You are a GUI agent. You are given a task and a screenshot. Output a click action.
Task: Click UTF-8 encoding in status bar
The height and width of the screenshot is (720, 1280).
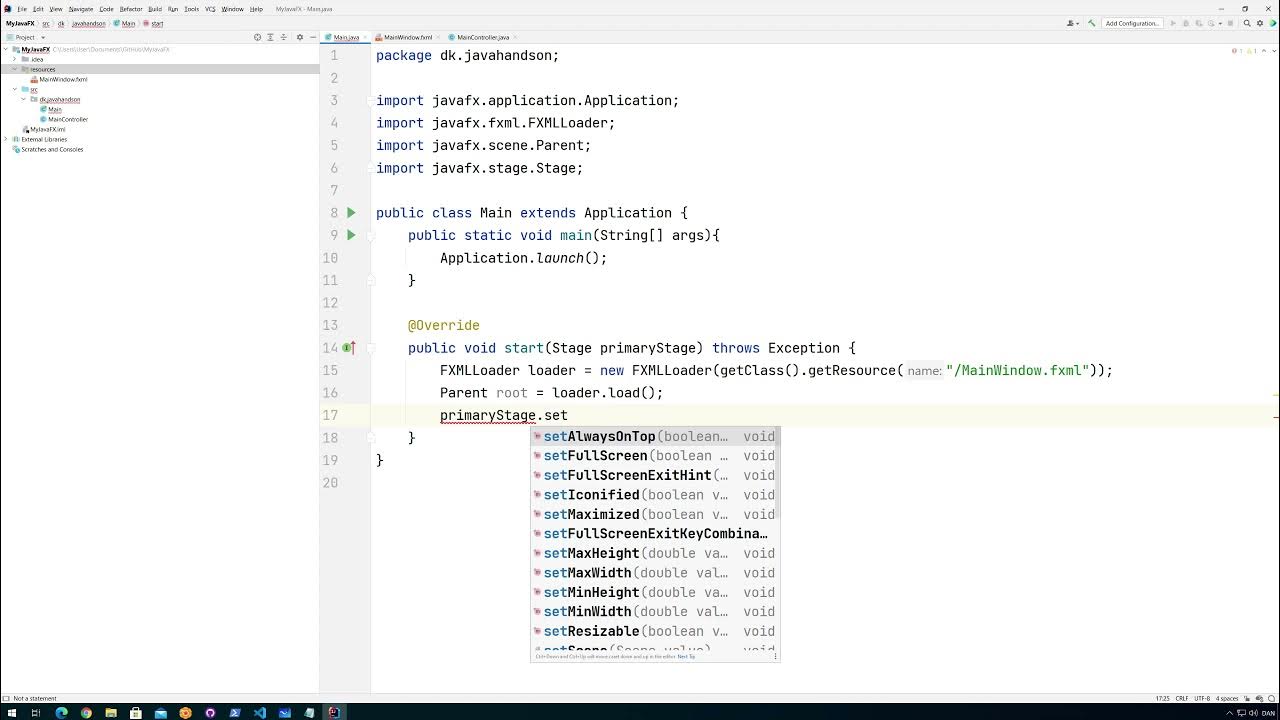[x=1202, y=698]
